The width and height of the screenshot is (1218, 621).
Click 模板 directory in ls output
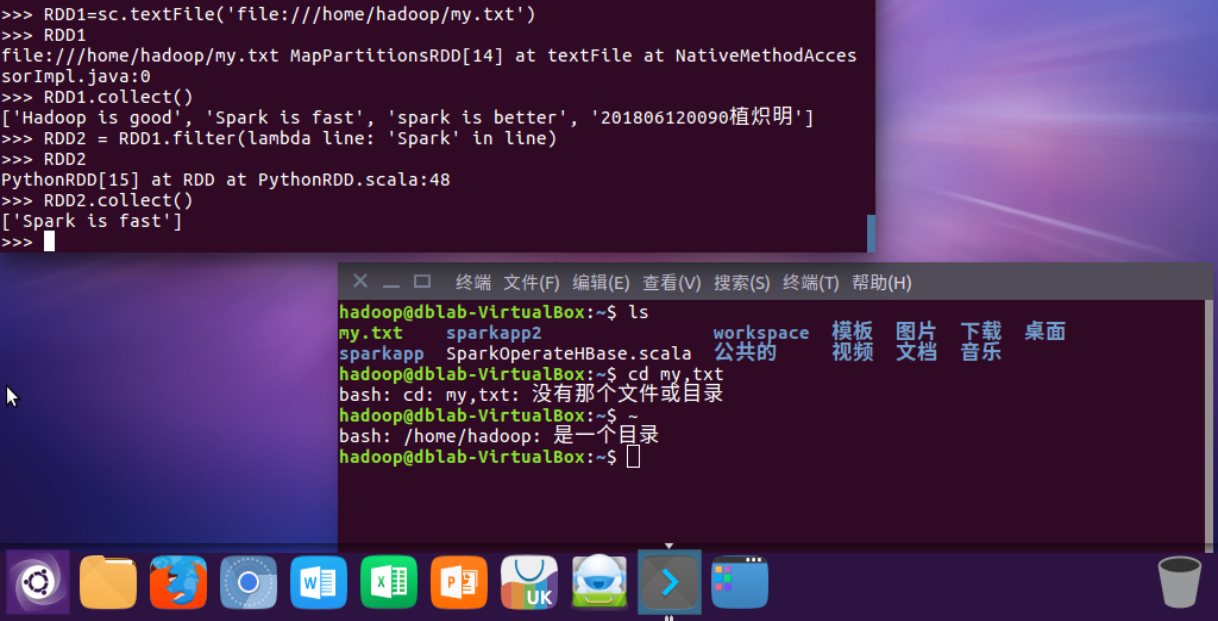[x=852, y=332]
